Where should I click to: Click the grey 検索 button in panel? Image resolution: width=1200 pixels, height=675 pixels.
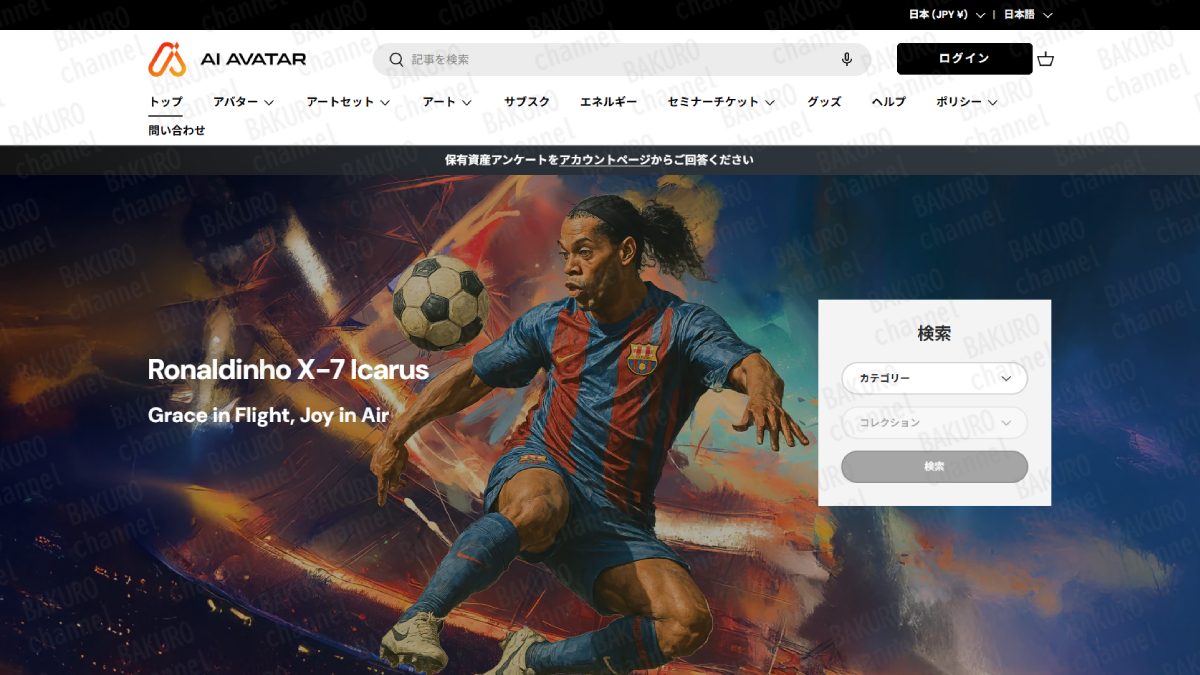[x=934, y=467]
